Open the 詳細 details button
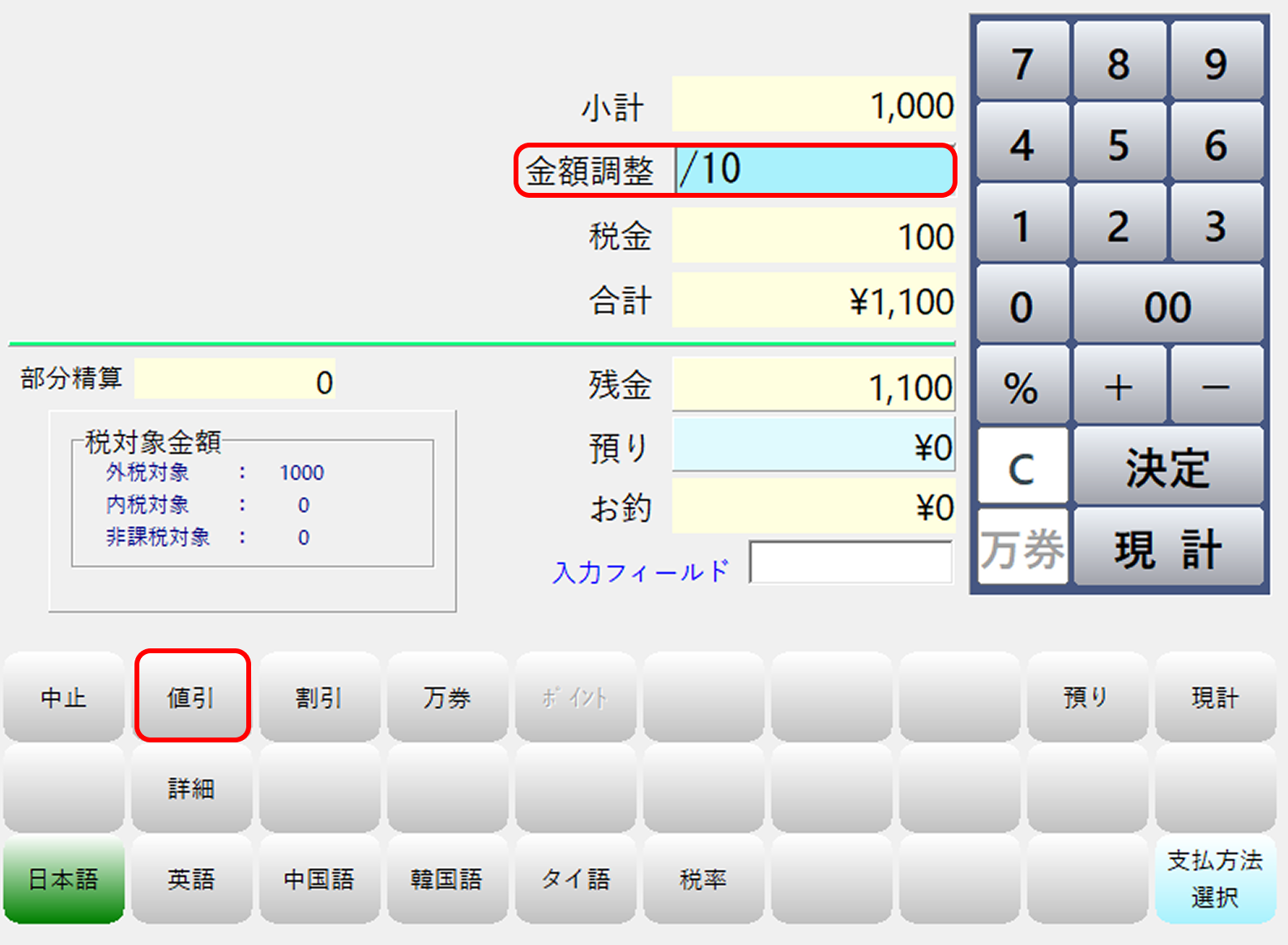Image resolution: width=1288 pixels, height=945 pixels. (x=192, y=788)
